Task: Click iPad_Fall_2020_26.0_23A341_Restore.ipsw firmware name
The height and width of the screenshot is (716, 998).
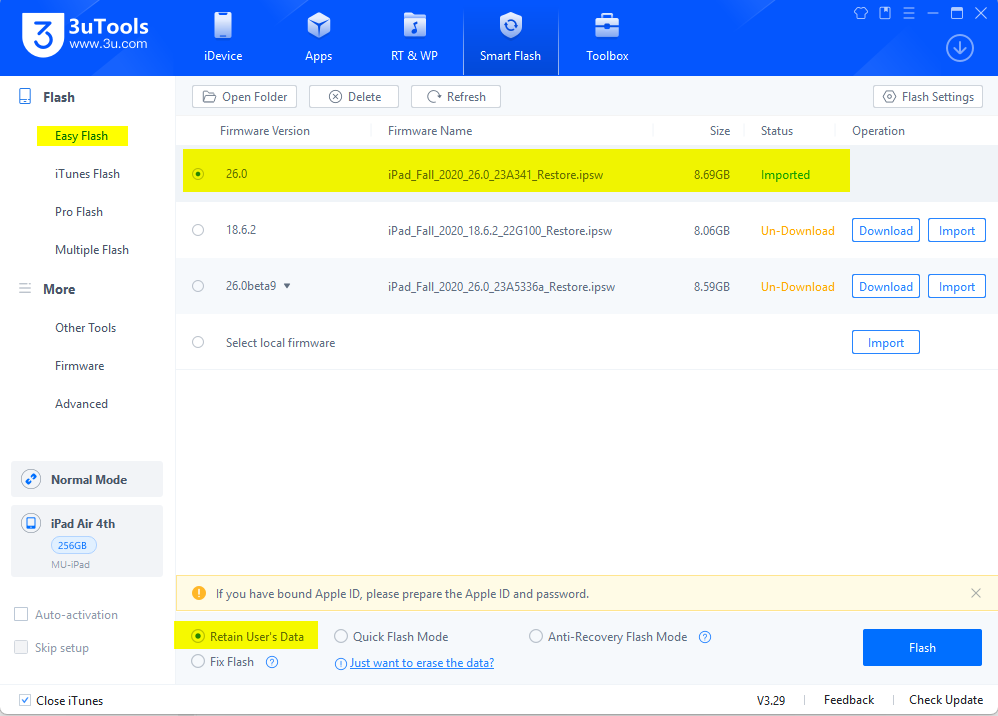Action: coord(496,174)
